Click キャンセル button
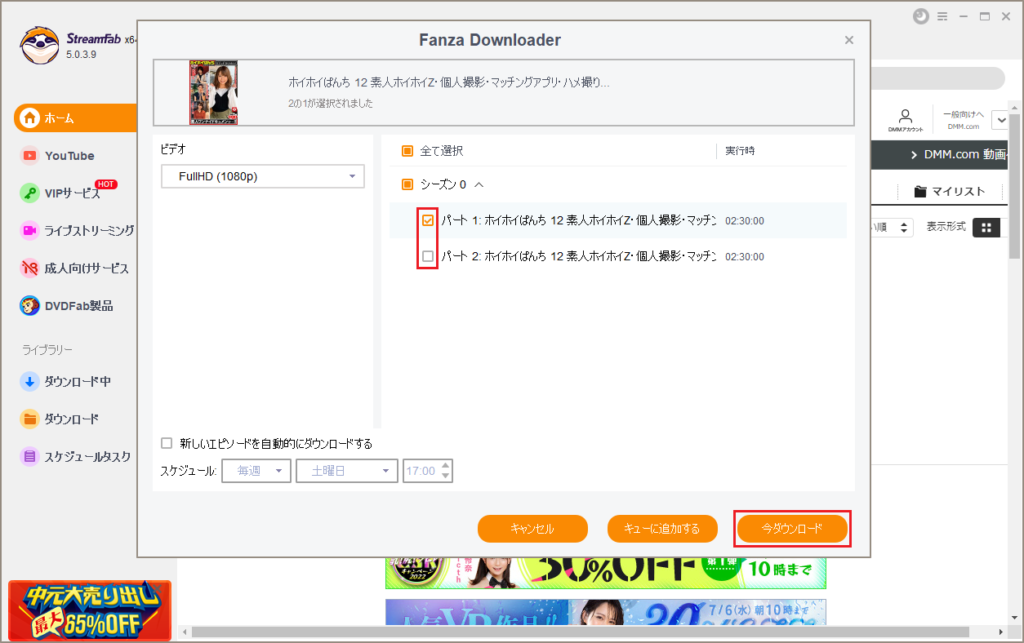This screenshot has width=1024, height=643. click(x=532, y=529)
